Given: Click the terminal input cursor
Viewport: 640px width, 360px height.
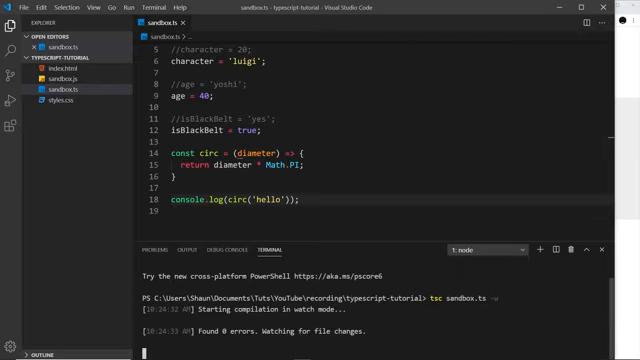Looking at the screenshot, I should 144,353.
